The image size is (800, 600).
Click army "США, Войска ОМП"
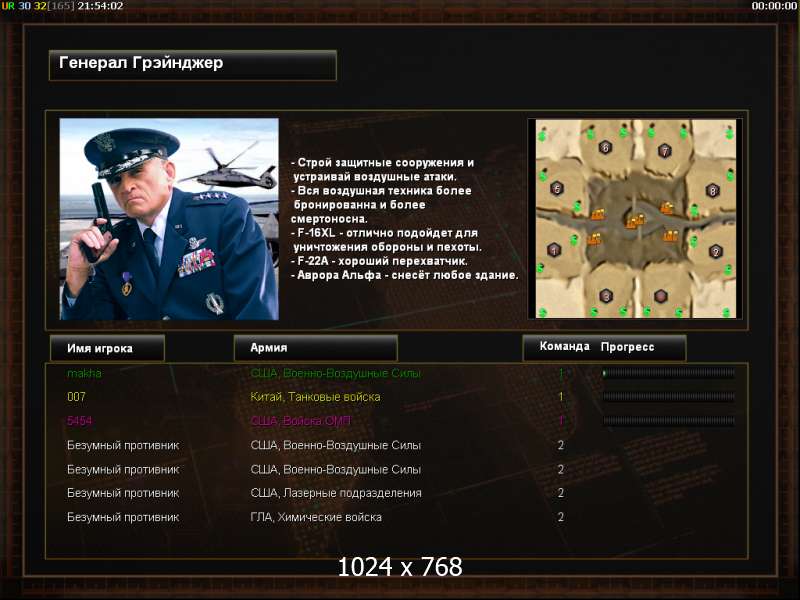(x=301, y=421)
